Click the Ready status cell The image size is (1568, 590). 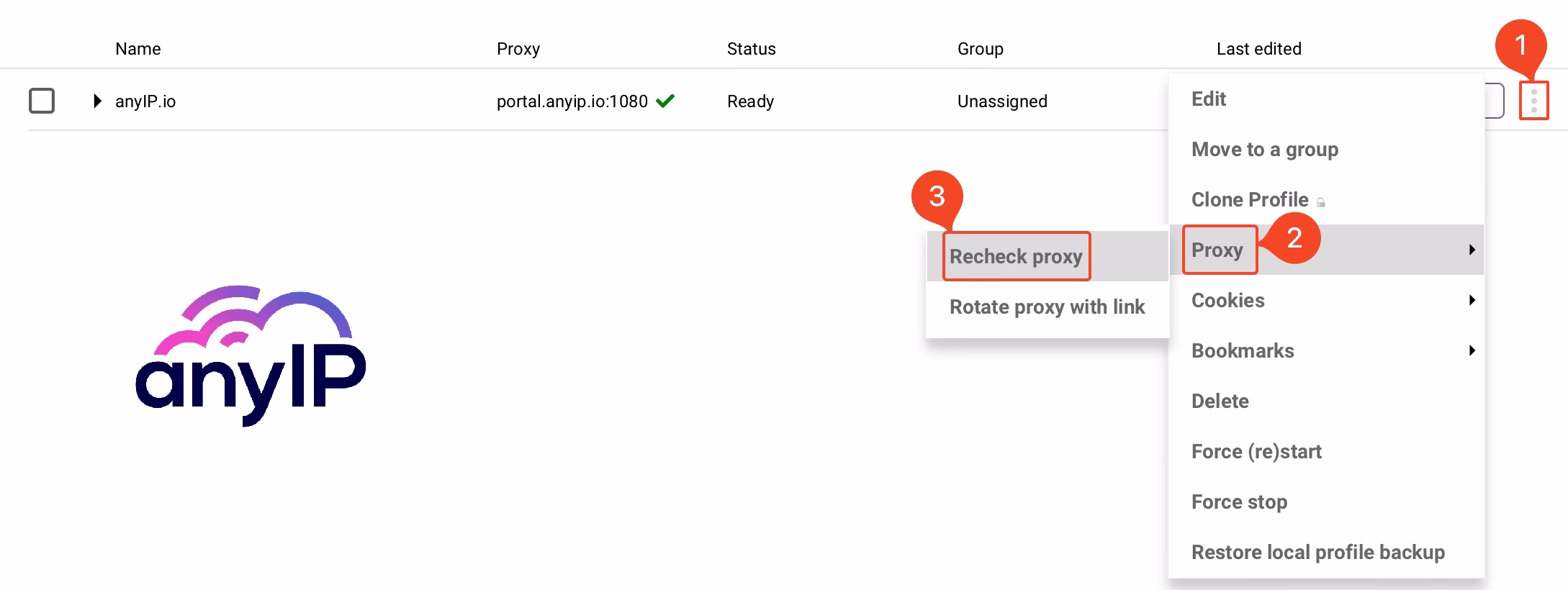[x=750, y=101]
